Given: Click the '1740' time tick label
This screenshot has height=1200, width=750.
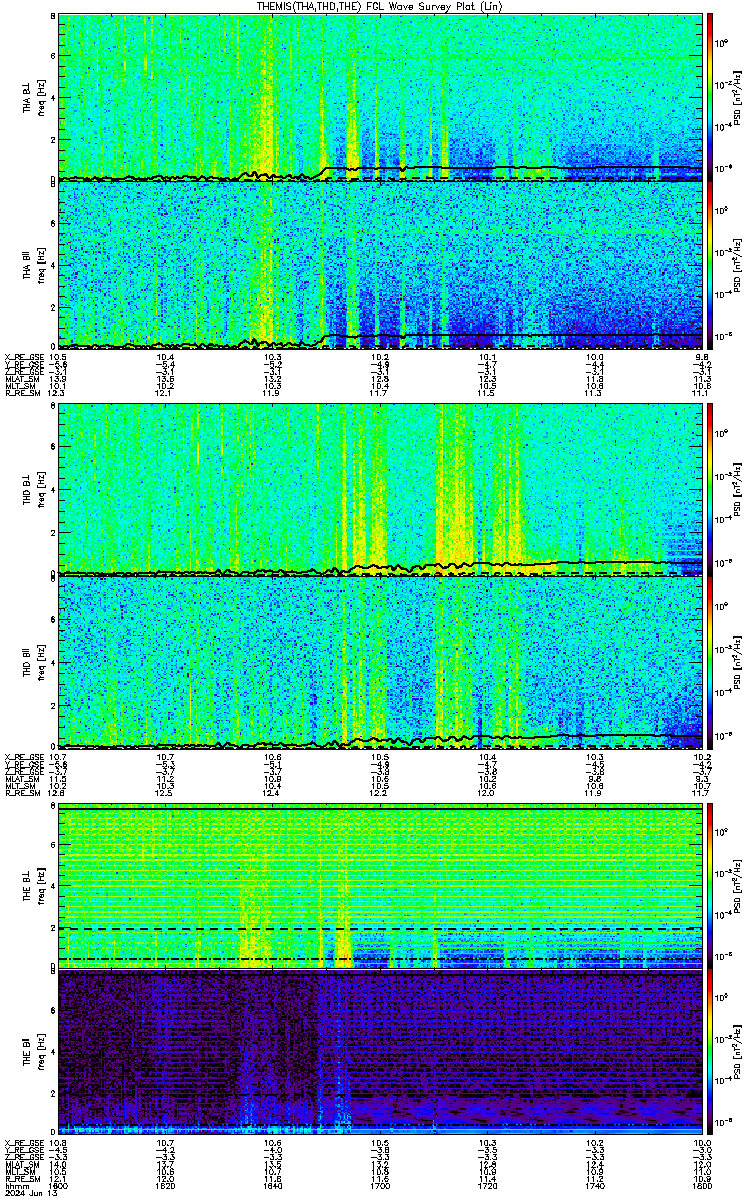Looking at the screenshot, I should (x=594, y=1187).
